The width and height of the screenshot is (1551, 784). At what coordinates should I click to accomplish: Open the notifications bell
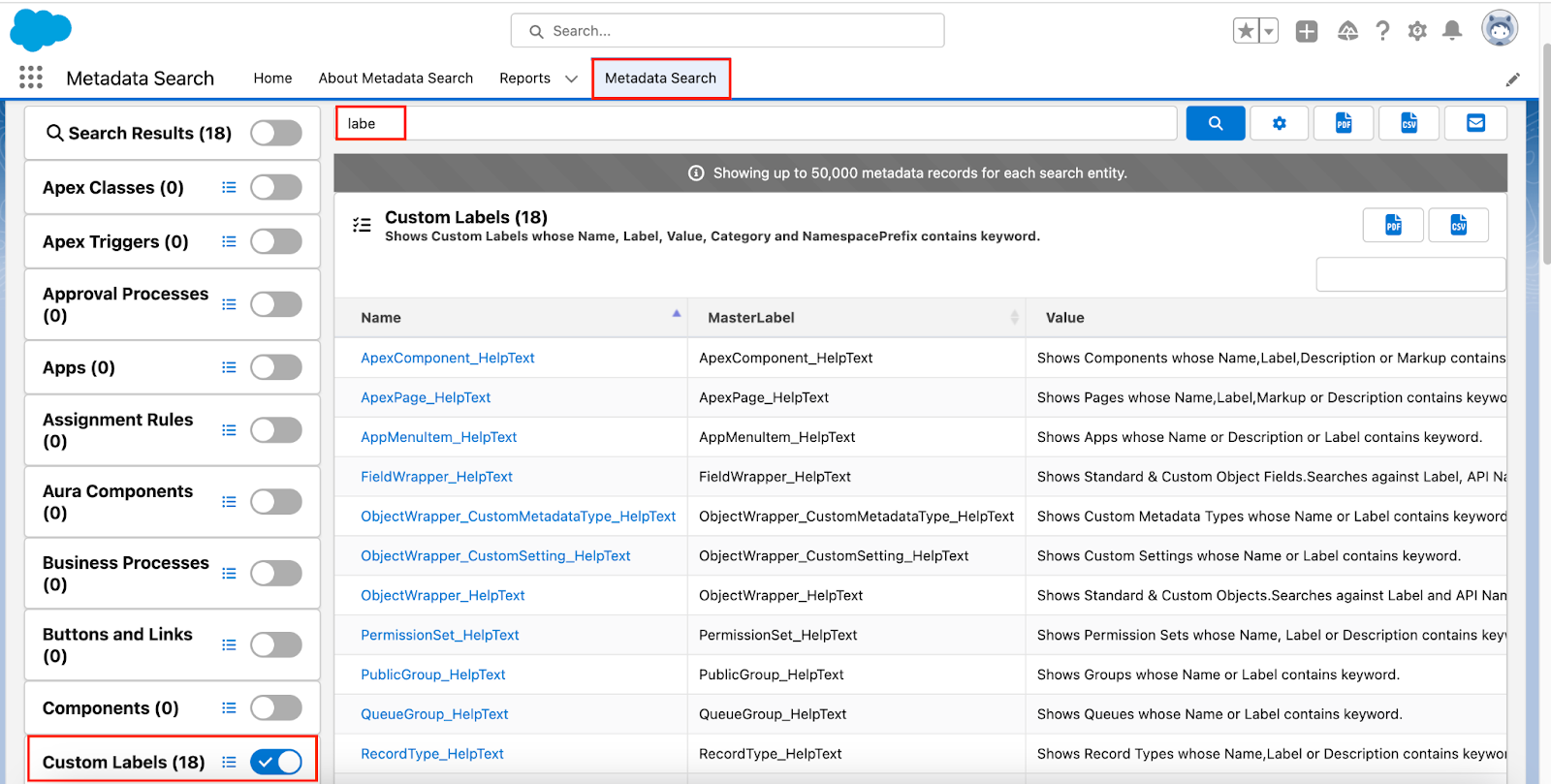[1452, 31]
